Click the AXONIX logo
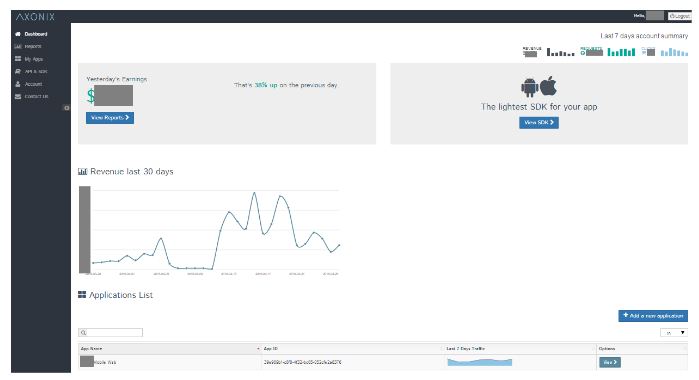Viewport: 699px width, 380px height. click(35, 17)
